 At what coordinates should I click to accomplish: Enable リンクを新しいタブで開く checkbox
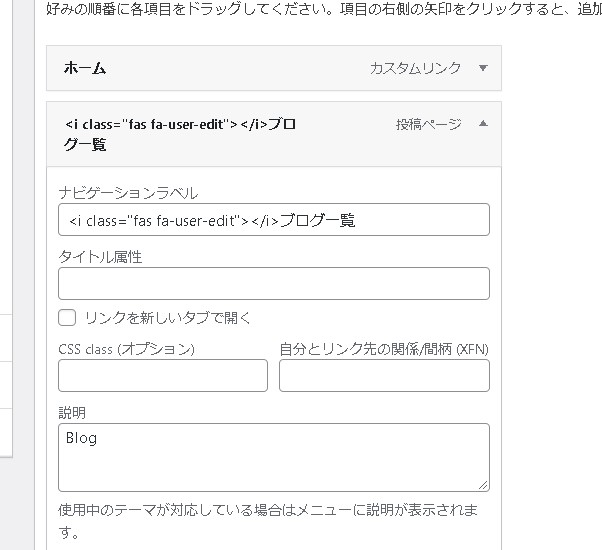pos(68,318)
